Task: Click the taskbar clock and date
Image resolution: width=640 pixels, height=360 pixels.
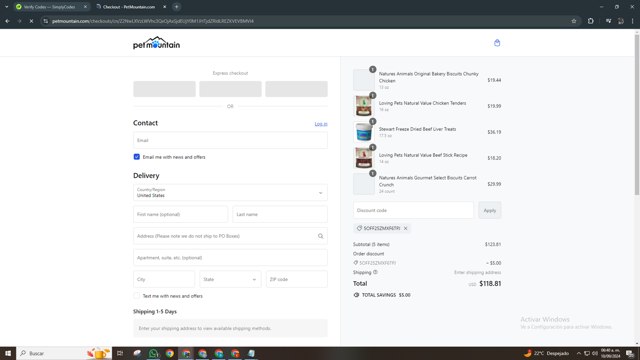Action: tap(610, 353)
